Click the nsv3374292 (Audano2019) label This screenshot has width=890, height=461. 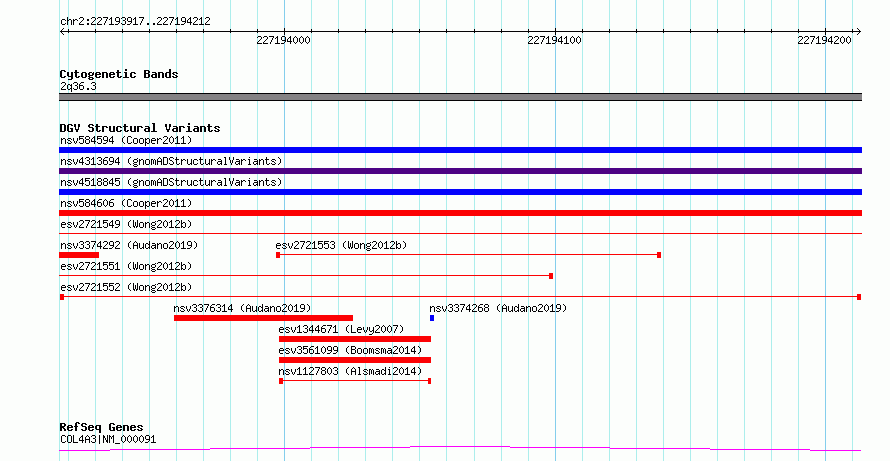[x=129, y=245]
